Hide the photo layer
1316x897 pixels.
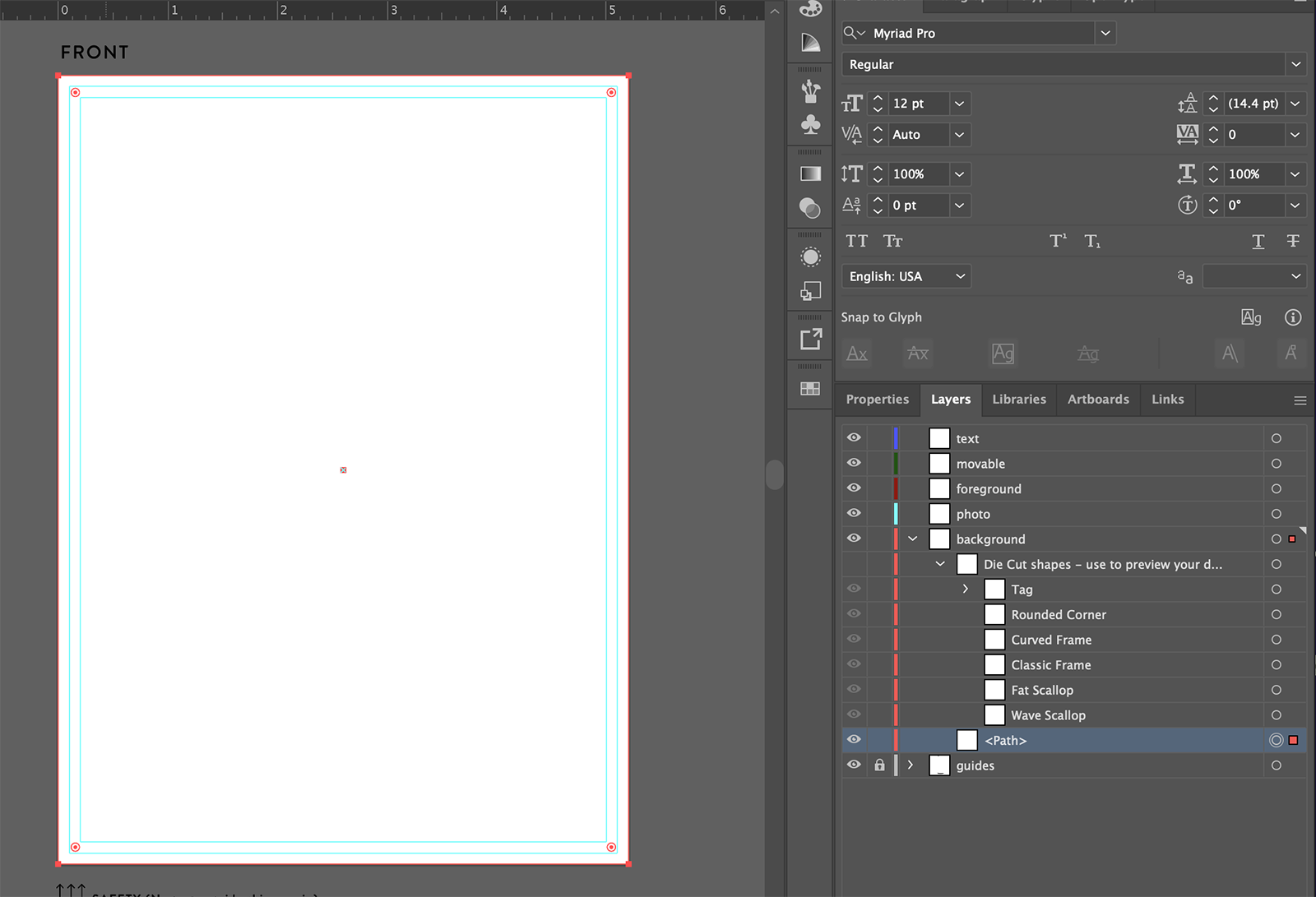[x=854, y=513]
